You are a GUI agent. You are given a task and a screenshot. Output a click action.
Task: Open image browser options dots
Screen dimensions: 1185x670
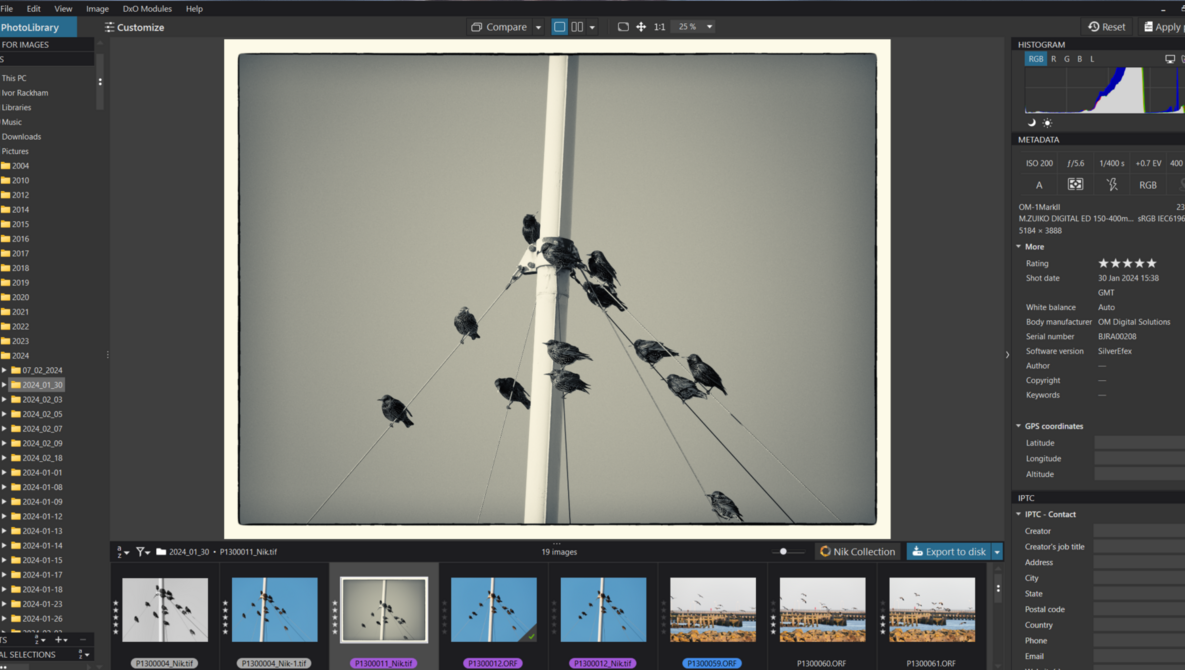998,588
